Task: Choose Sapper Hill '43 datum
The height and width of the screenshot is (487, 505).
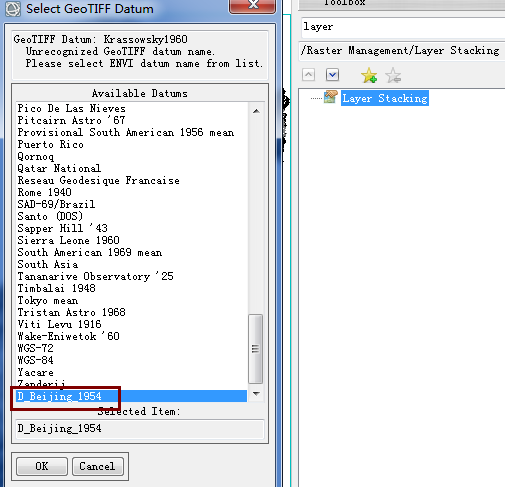Action: (131, 228)
